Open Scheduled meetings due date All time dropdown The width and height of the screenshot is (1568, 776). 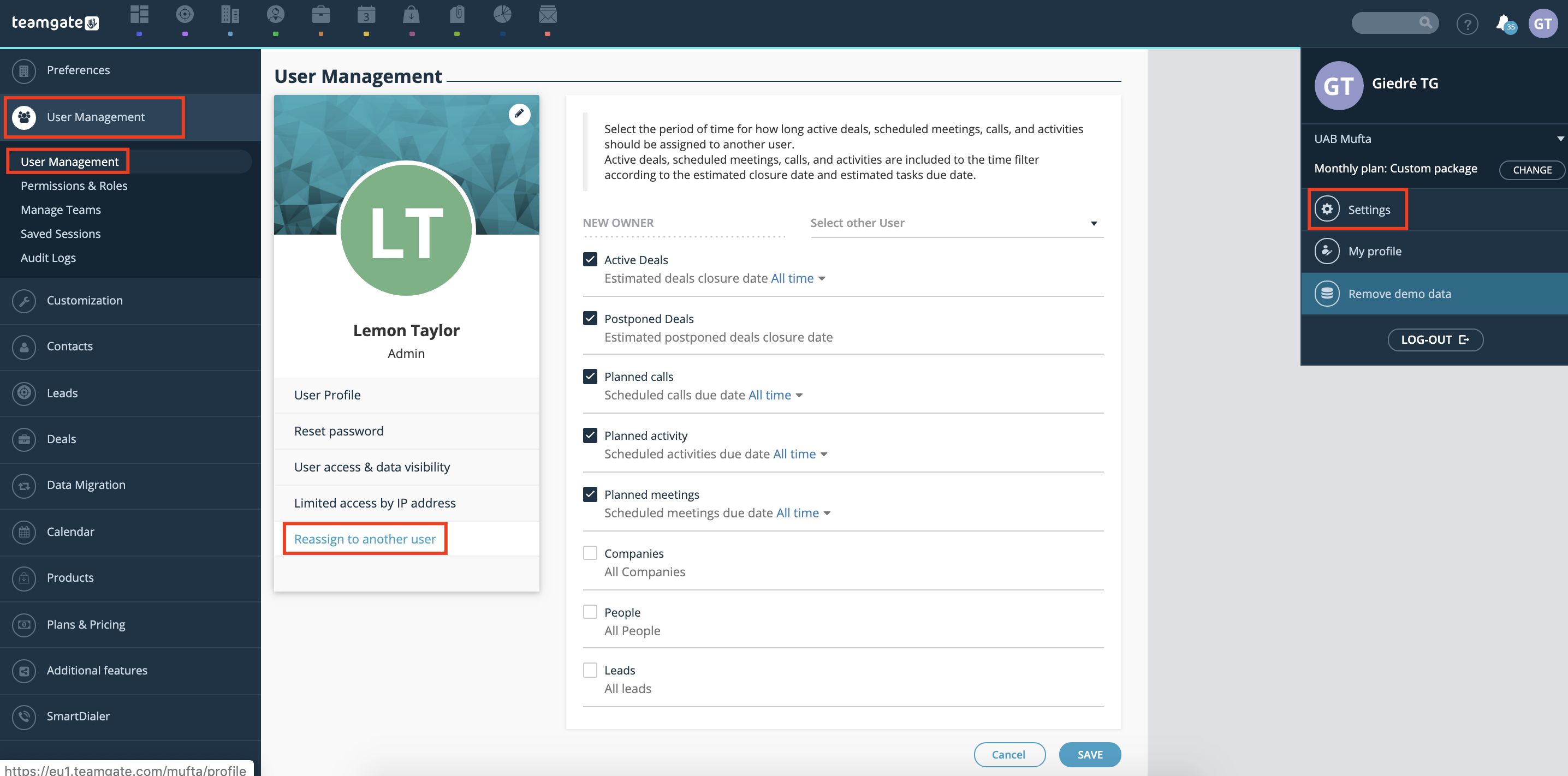(x=803, y=513)
